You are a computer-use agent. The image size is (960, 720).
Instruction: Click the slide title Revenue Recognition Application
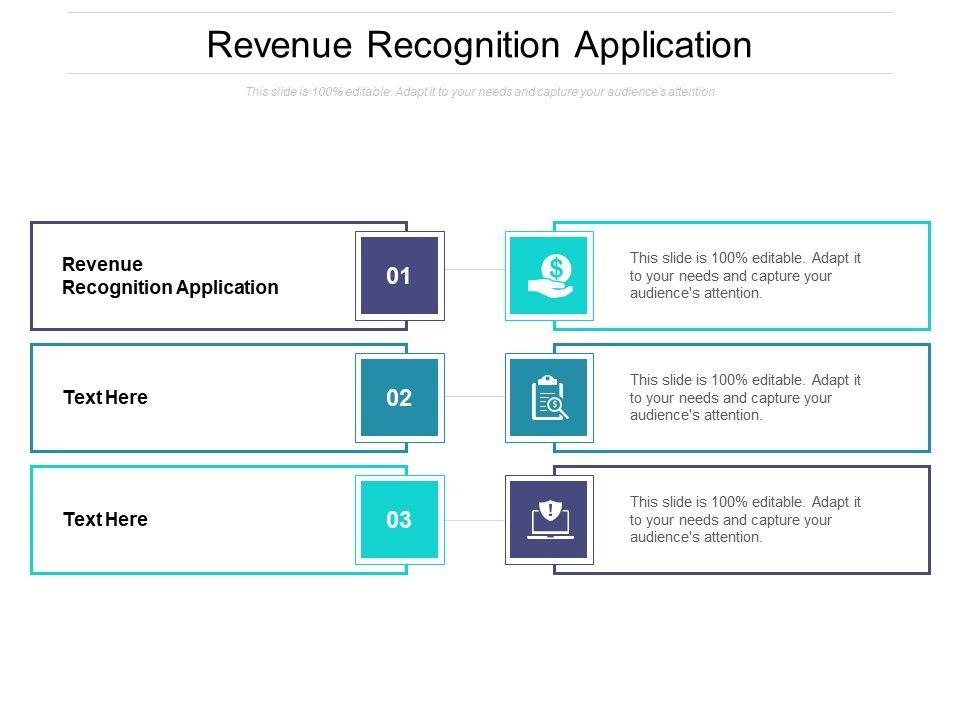(479, 45)
